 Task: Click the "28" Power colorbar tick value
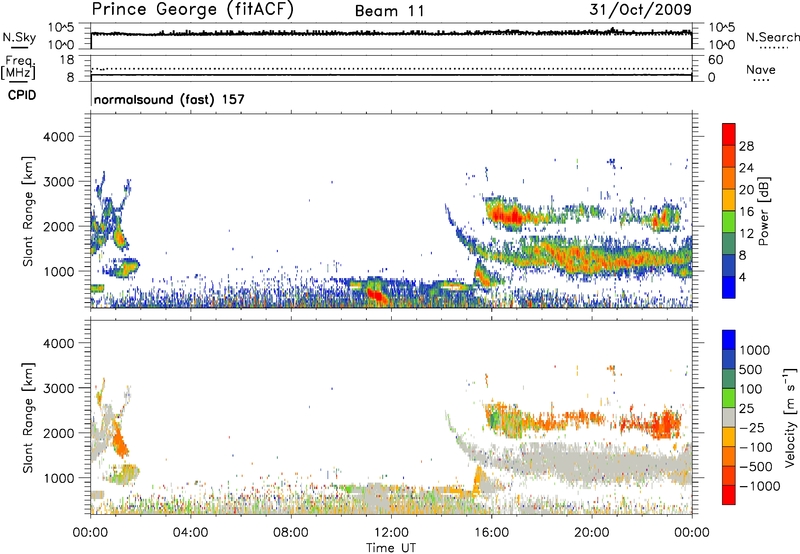point(746,146)
